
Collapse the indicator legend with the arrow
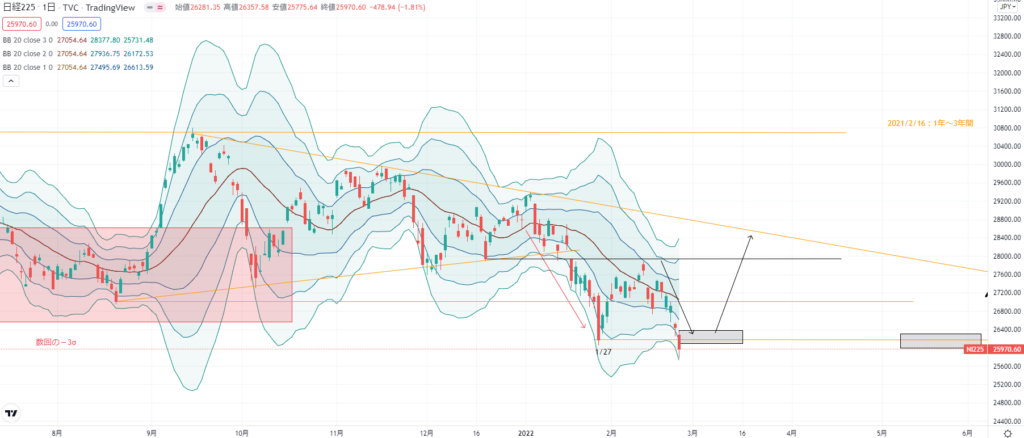coord(10,81)
